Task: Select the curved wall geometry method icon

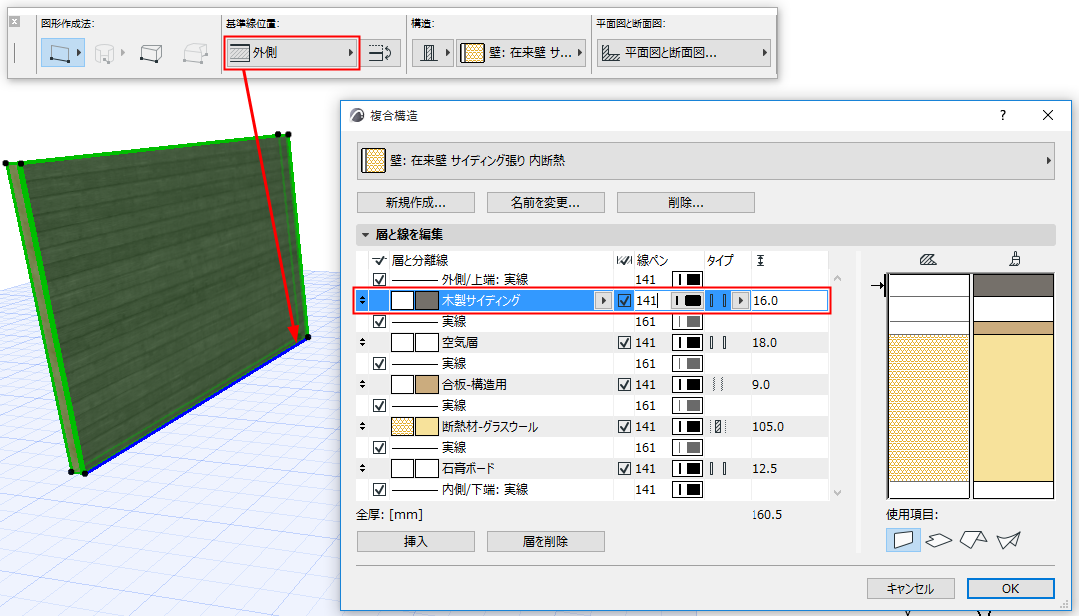Action: [105, 53]
